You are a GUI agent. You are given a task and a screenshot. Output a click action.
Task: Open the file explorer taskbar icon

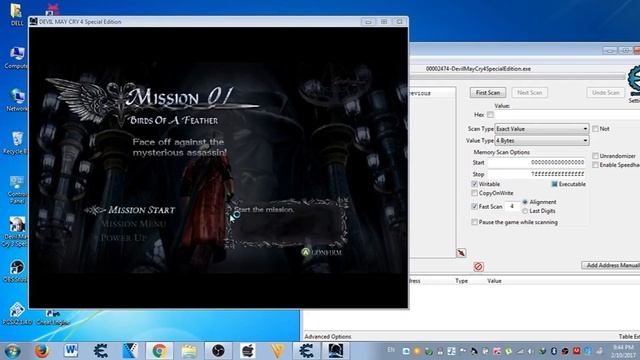189,351
